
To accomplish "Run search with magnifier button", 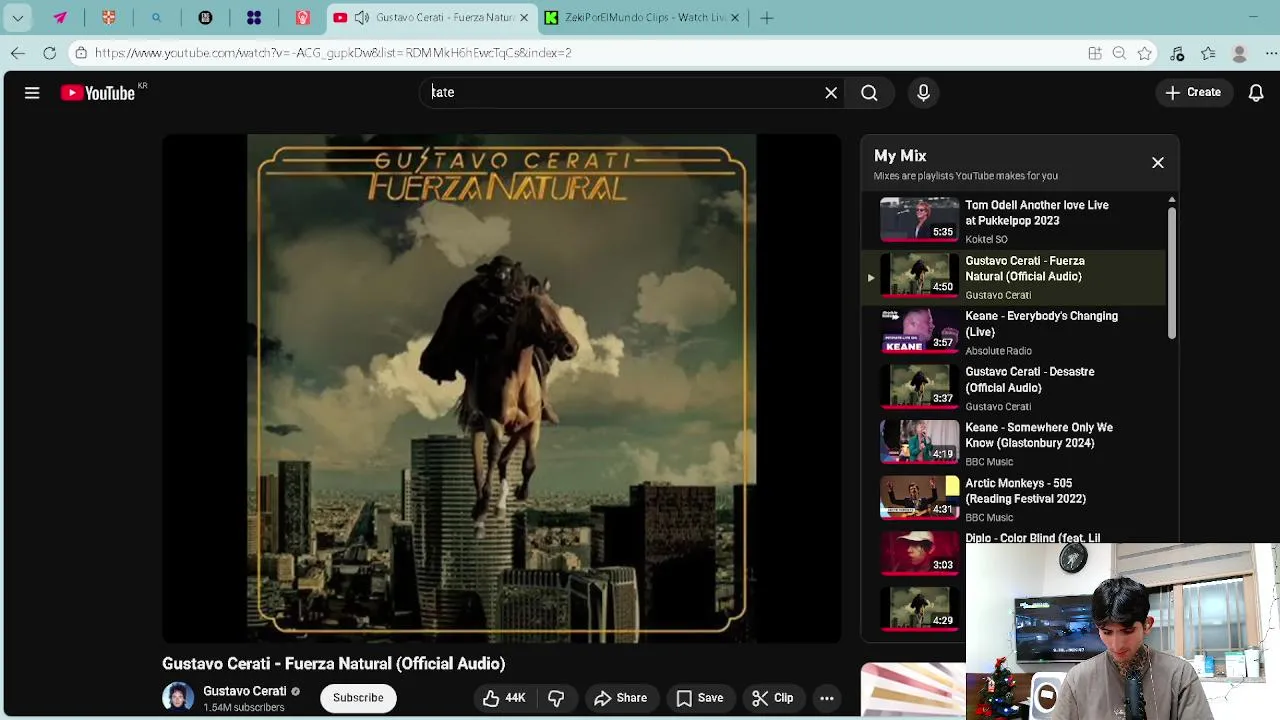I will coord(869,93).
